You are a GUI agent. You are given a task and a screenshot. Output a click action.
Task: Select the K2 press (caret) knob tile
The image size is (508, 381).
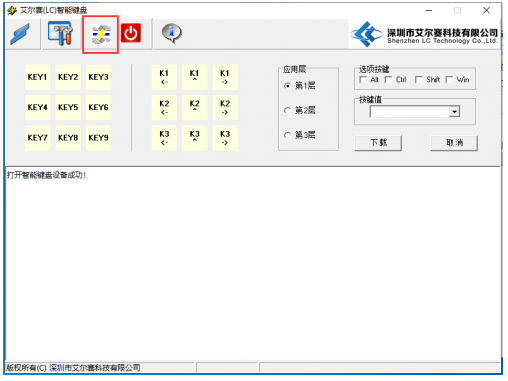(195, 108)
